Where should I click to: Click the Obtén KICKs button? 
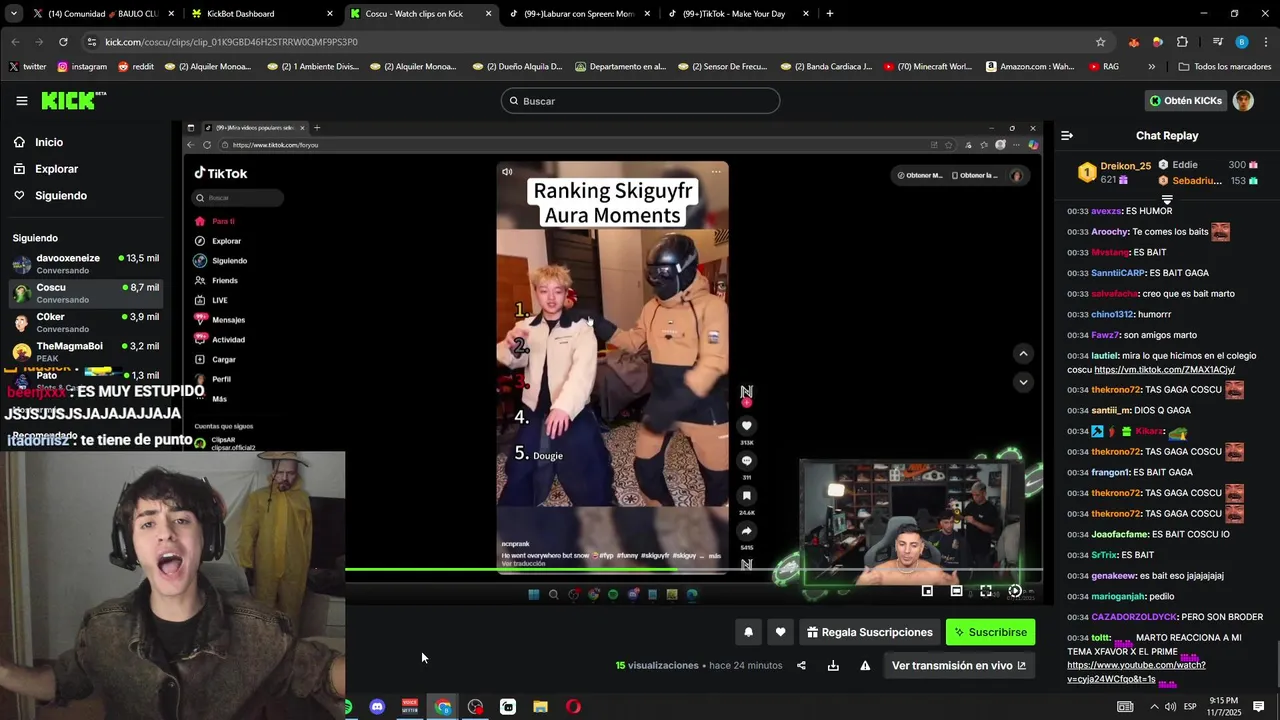coord(1185,101)
